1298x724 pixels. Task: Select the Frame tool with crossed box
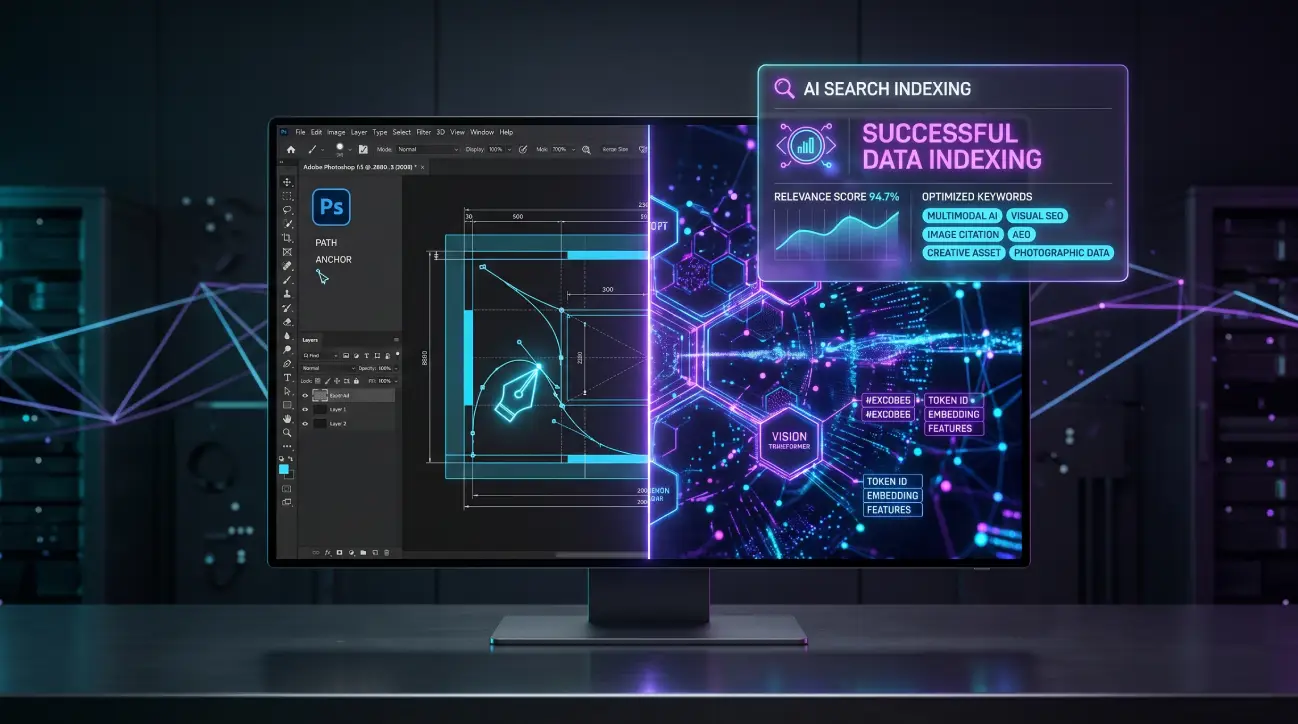(287, 252)
